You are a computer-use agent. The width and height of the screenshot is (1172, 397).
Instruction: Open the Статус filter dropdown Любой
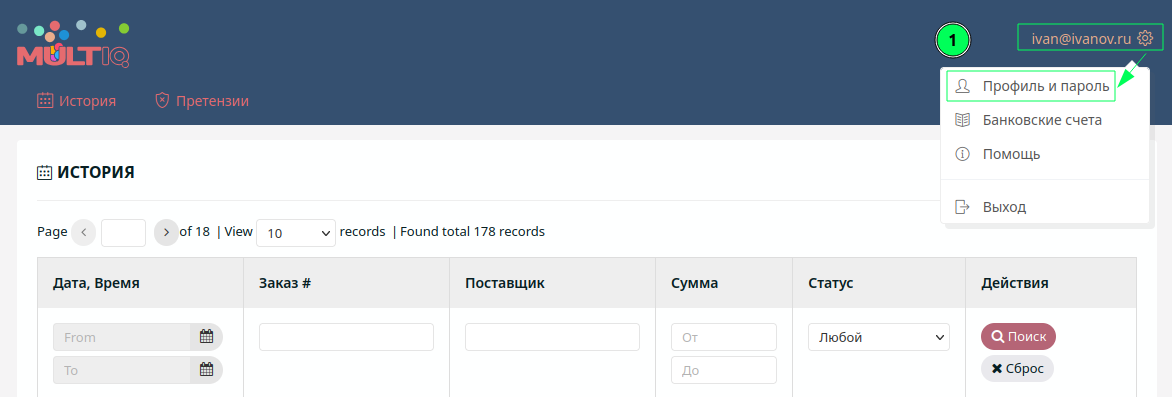pos(879,337)
